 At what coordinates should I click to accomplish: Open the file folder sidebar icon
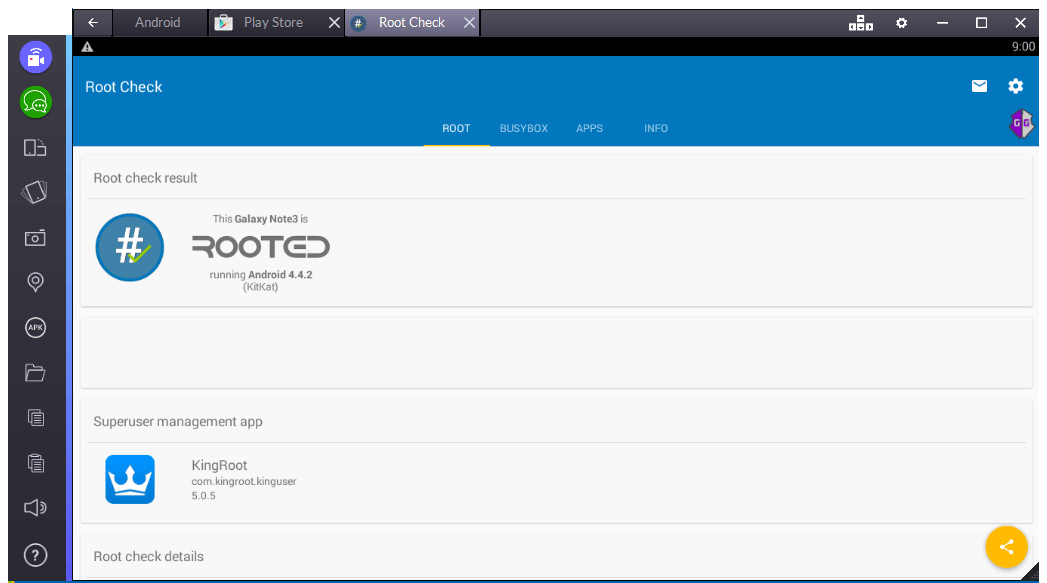coord(35,373)
